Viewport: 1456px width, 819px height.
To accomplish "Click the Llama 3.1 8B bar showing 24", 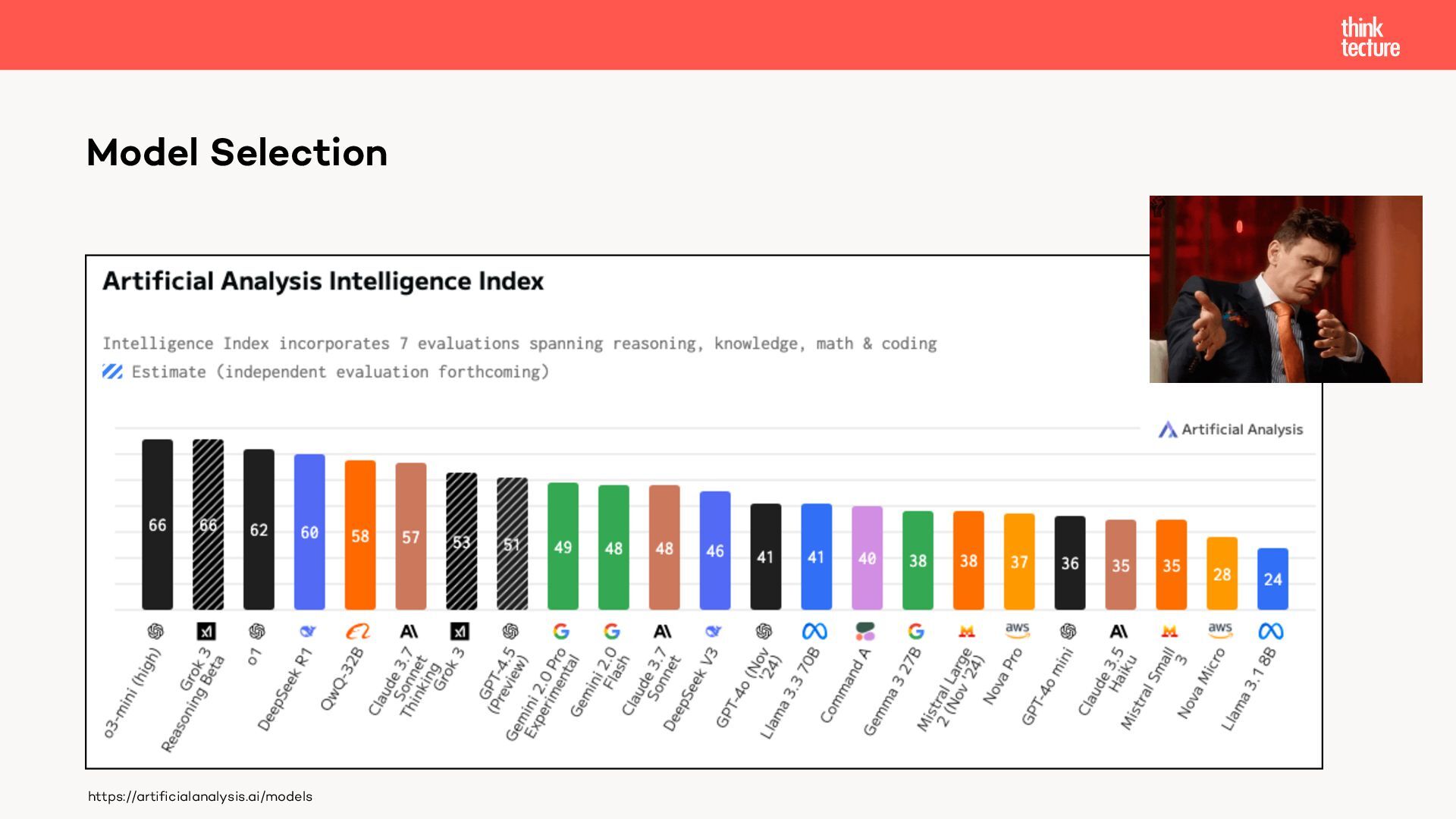I will pos(1272,579).
